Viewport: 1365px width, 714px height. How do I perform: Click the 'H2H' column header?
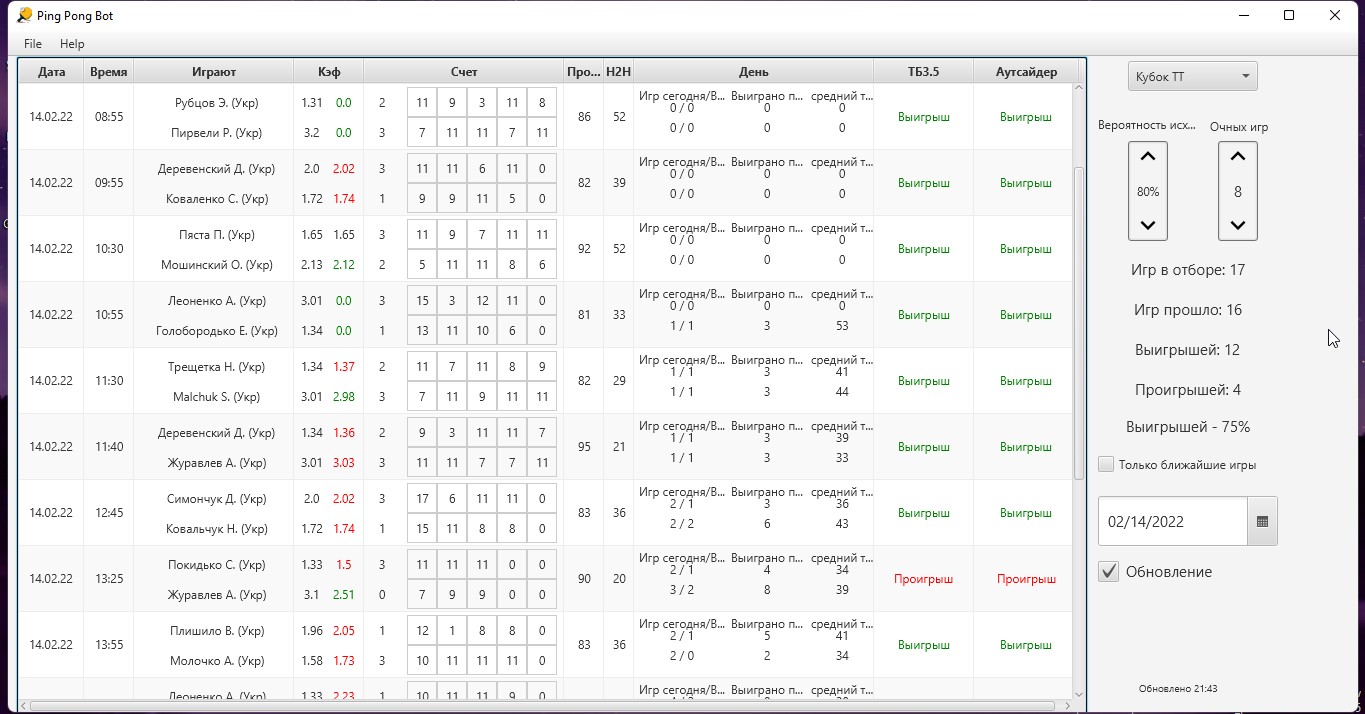[619, 72]
